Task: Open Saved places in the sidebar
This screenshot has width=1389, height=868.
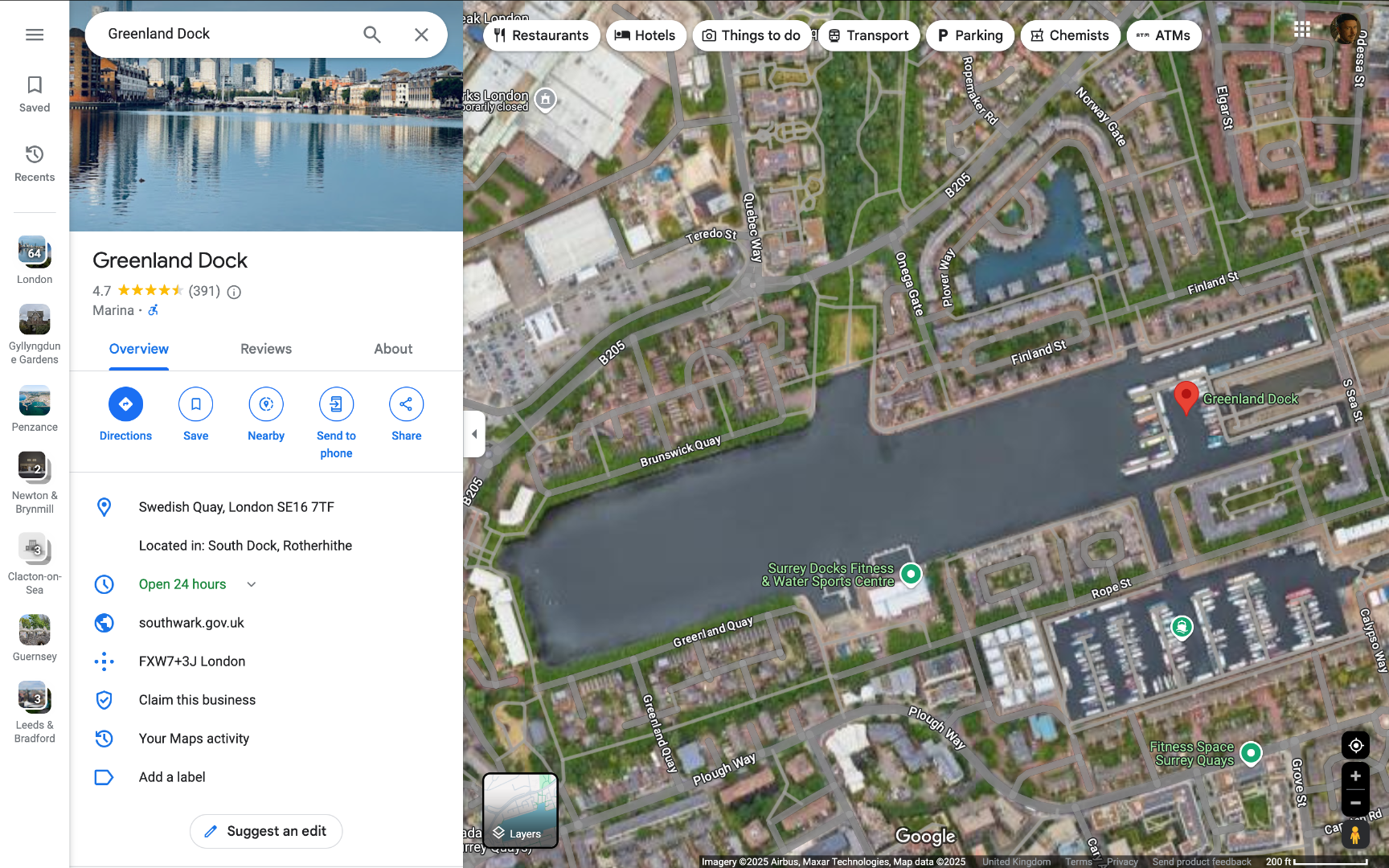Action: pos(35,94)
